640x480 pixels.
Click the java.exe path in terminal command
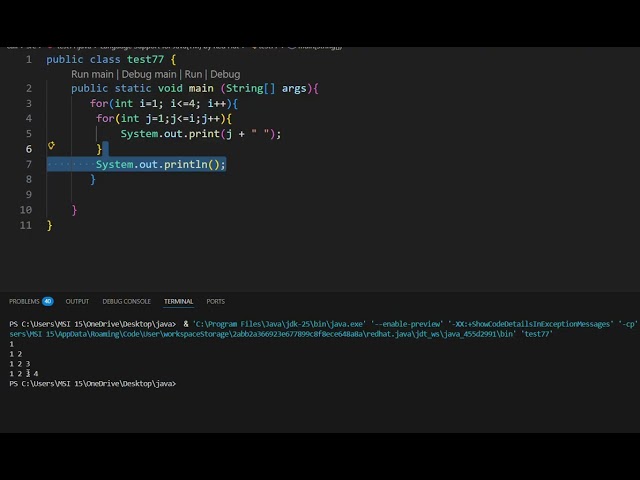[279, 324]
